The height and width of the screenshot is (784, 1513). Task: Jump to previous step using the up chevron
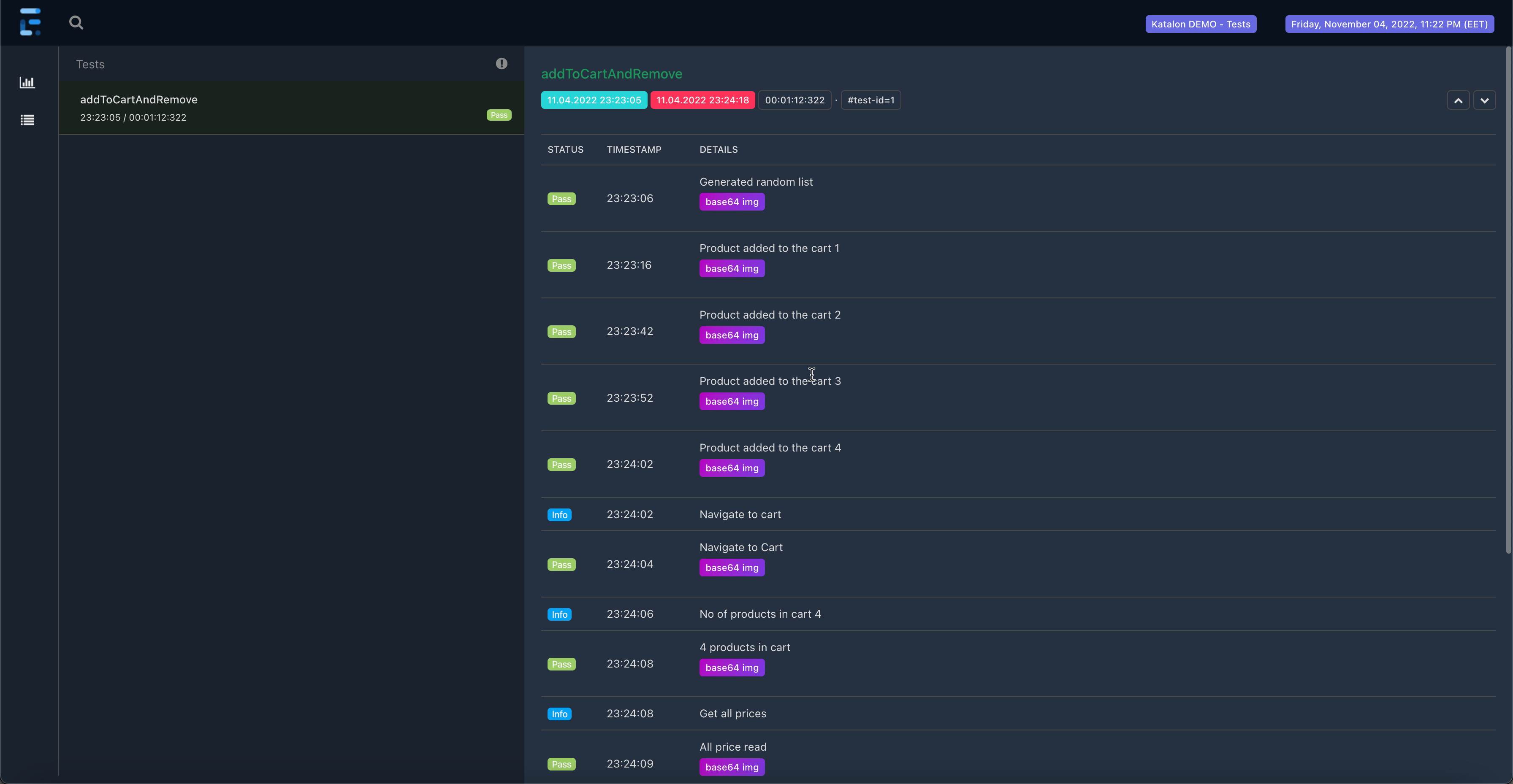[x=1459, y=100]
